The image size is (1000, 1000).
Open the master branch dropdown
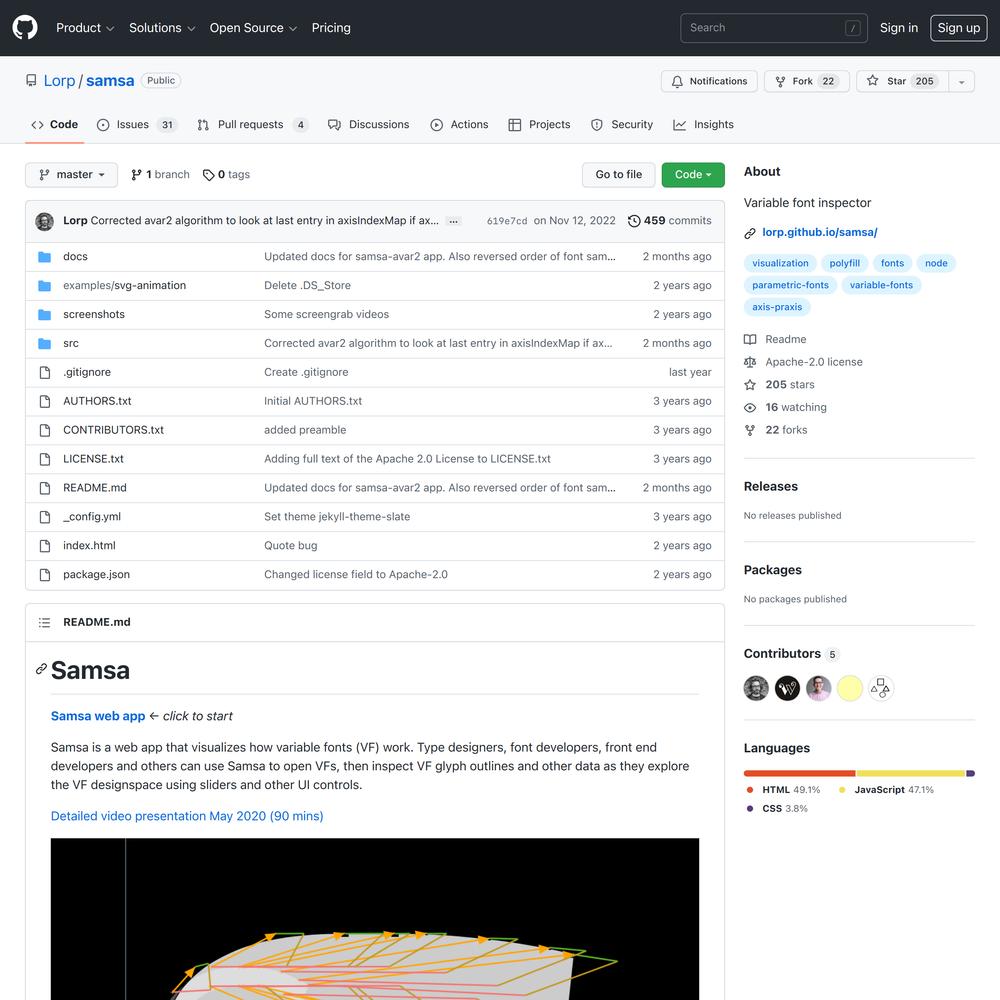point(71,175)
